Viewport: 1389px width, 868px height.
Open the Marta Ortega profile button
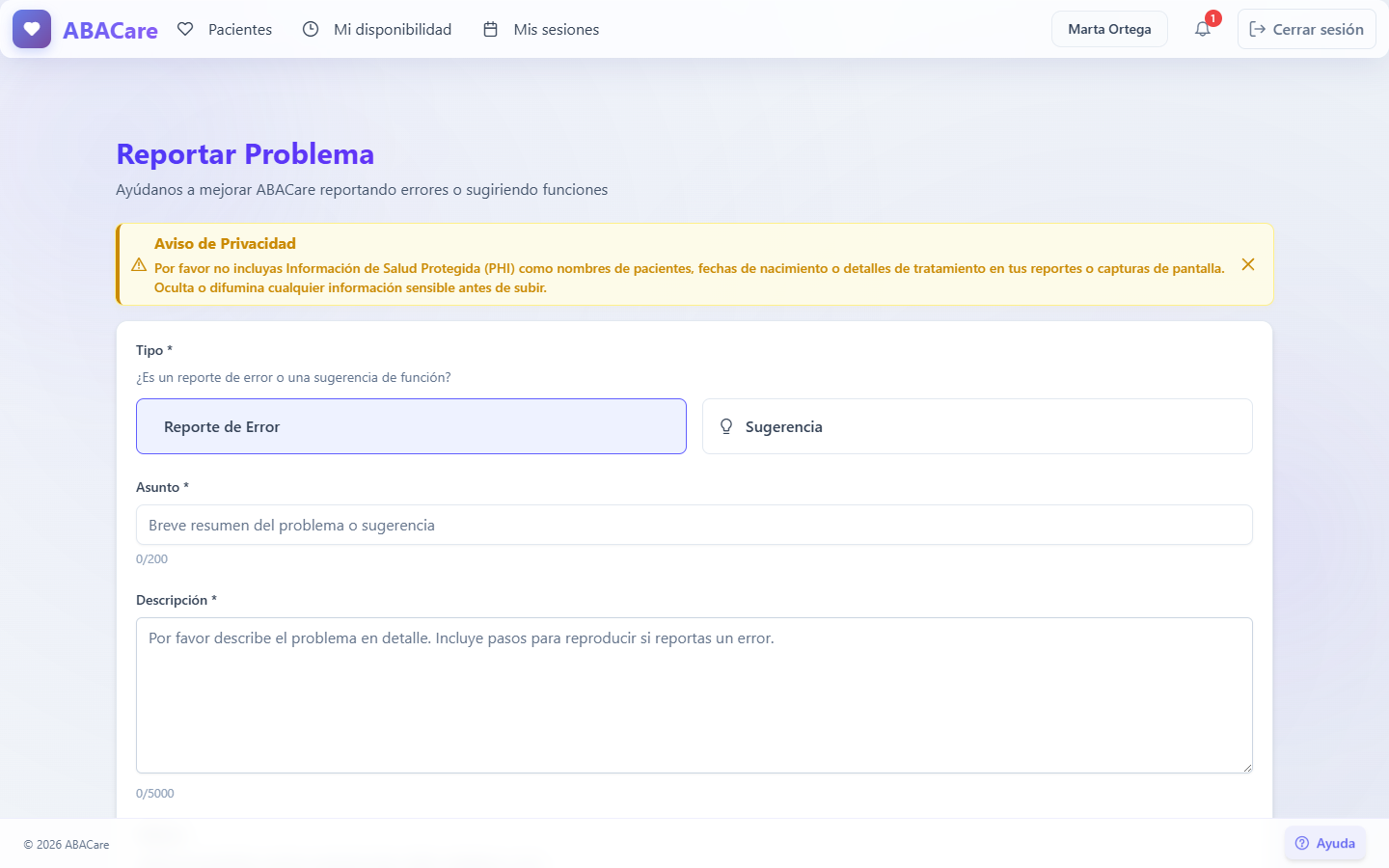point(1109,29)
